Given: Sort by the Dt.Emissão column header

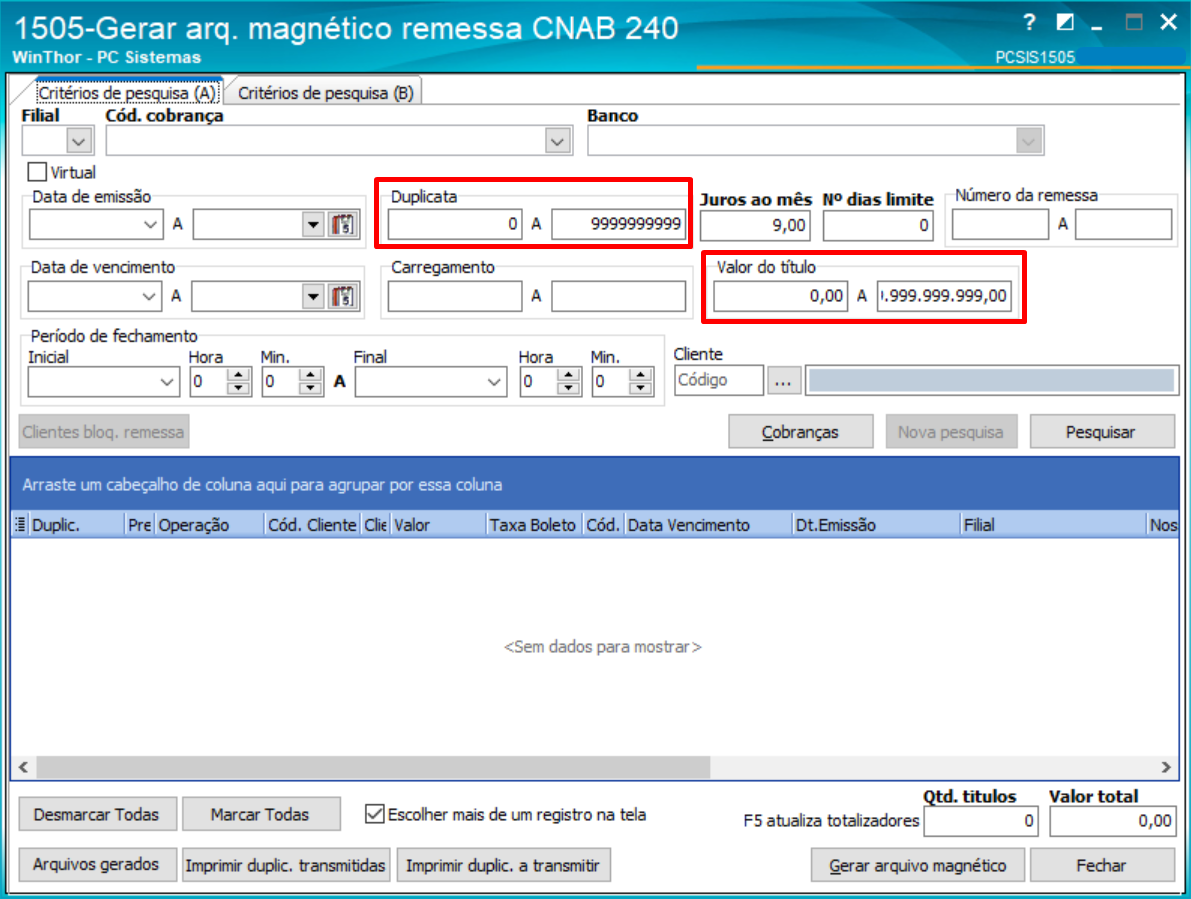Looking at the screenshot, I should tap(876, 525).
